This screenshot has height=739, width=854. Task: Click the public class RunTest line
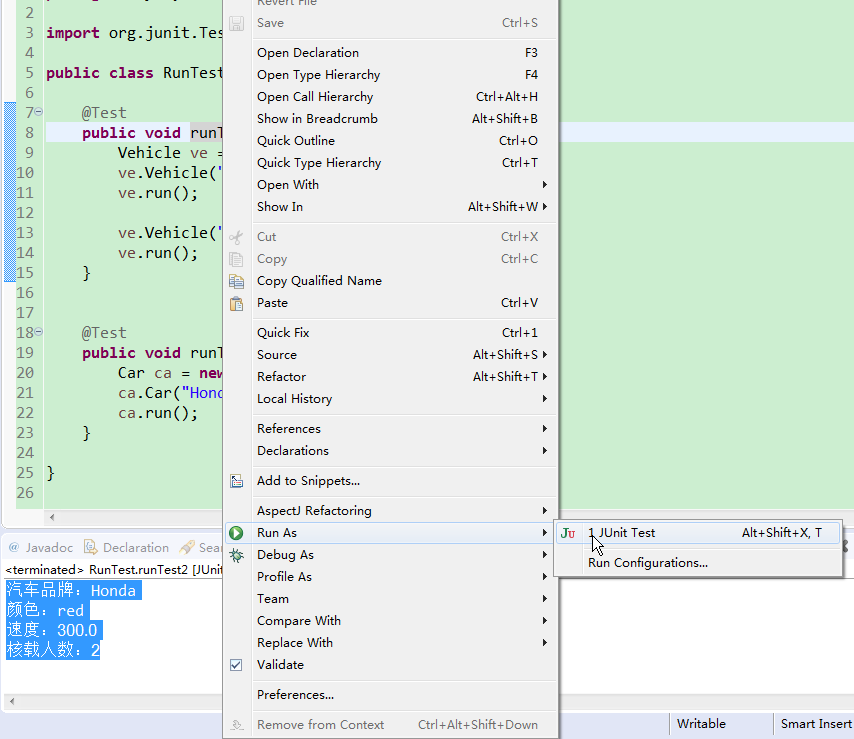[x=134, y=73]
